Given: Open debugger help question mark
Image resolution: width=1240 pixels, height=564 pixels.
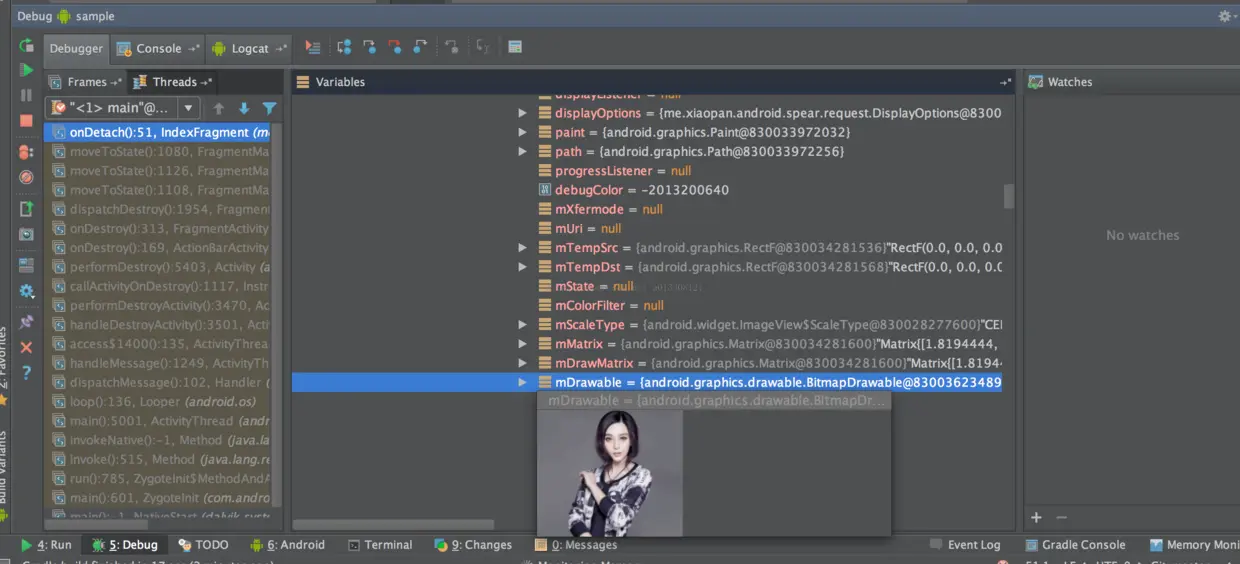Looking at the screenshot, I should 26,372.
